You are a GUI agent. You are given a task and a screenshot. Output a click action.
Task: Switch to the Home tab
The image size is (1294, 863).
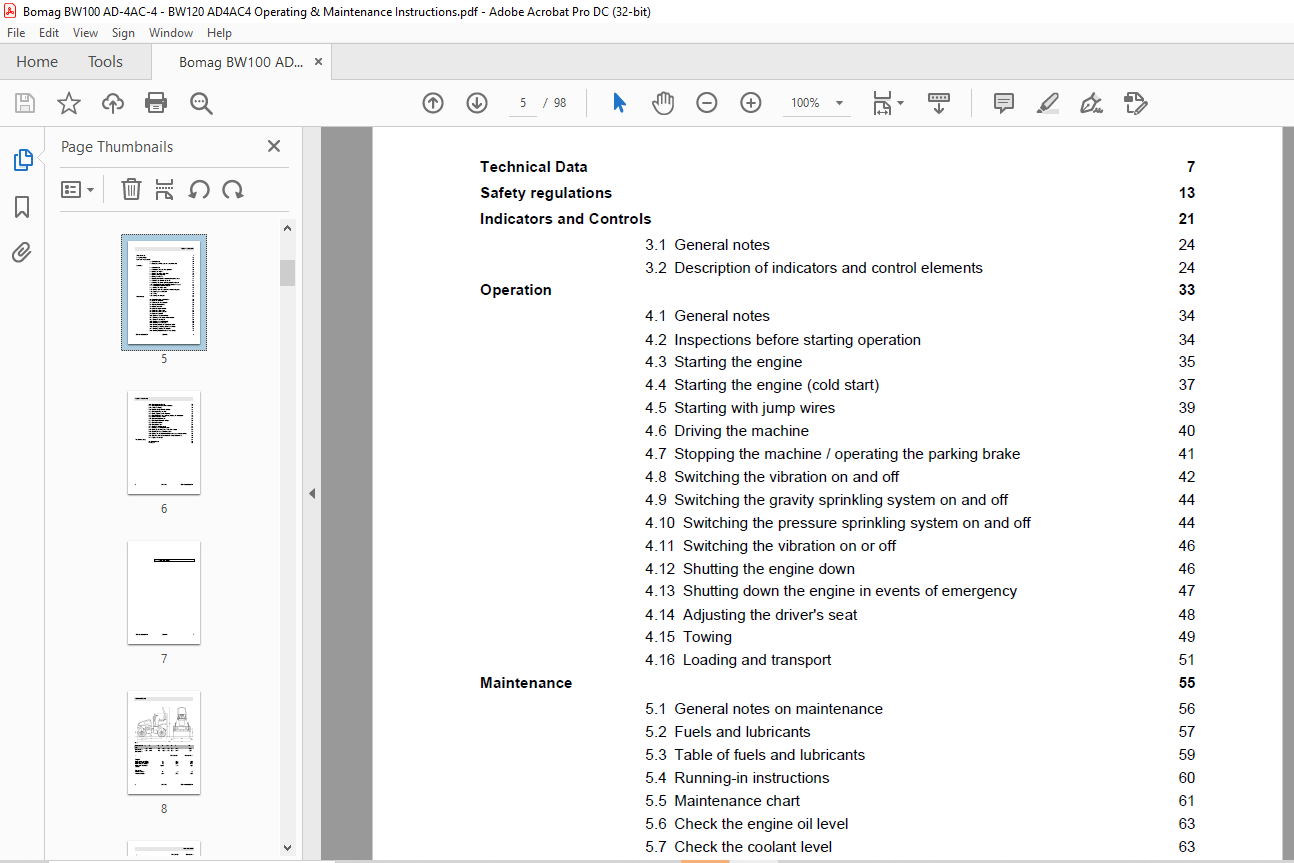coord(37,62)
